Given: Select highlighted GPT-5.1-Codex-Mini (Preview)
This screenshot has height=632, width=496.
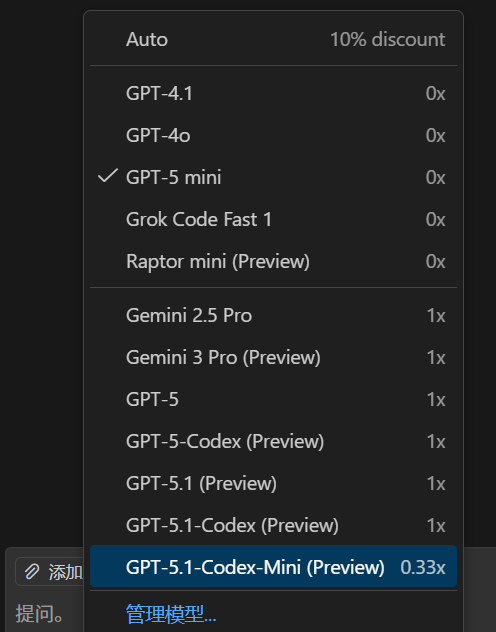Looking at the screenshot, I should coord(273,566).
